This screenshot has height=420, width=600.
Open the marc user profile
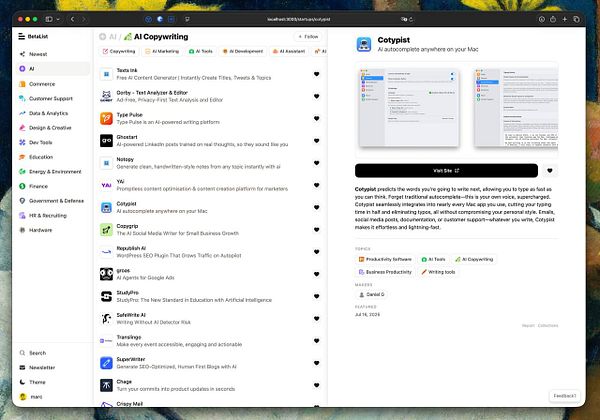(x=31, y=397)
